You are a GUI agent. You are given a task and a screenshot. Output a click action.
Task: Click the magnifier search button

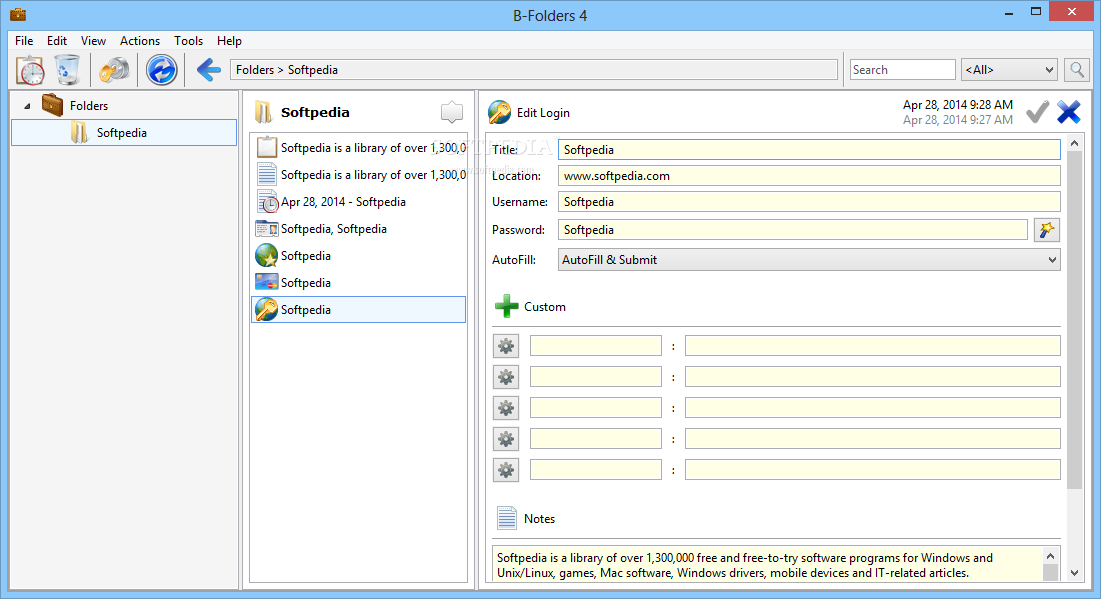1076,70
